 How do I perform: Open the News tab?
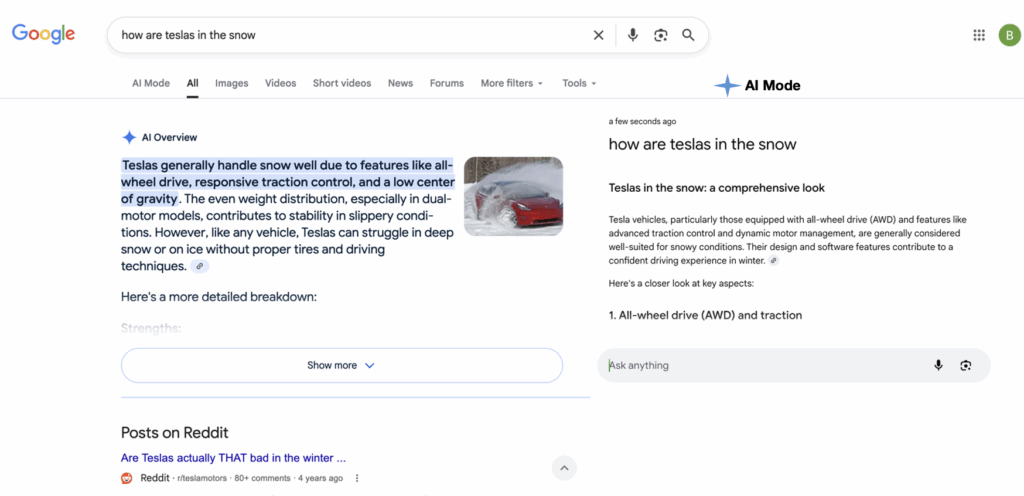tap(400, 84)
